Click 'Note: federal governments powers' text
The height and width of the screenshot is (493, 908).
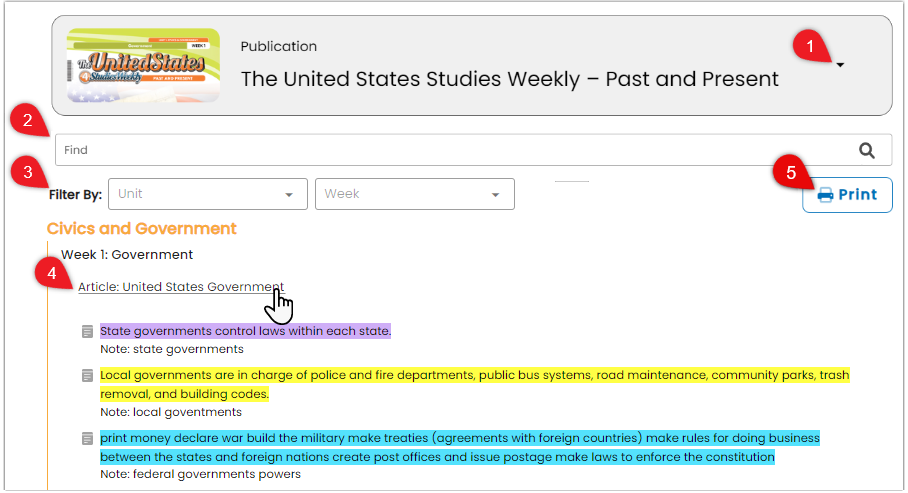(200, 474)
